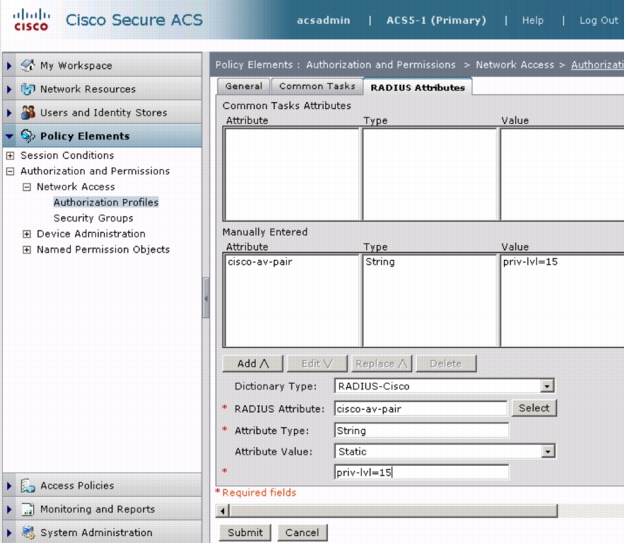
Task: Open My Workspace menu
Action: tap(76, 65)
